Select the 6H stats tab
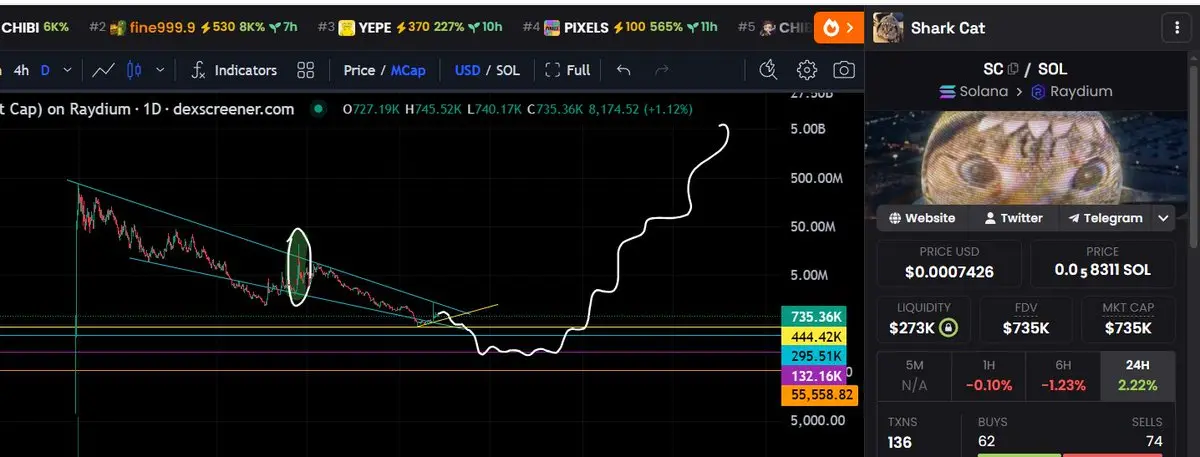The width and height of the screenshot is (1200, 457). tap(1062, 376)
